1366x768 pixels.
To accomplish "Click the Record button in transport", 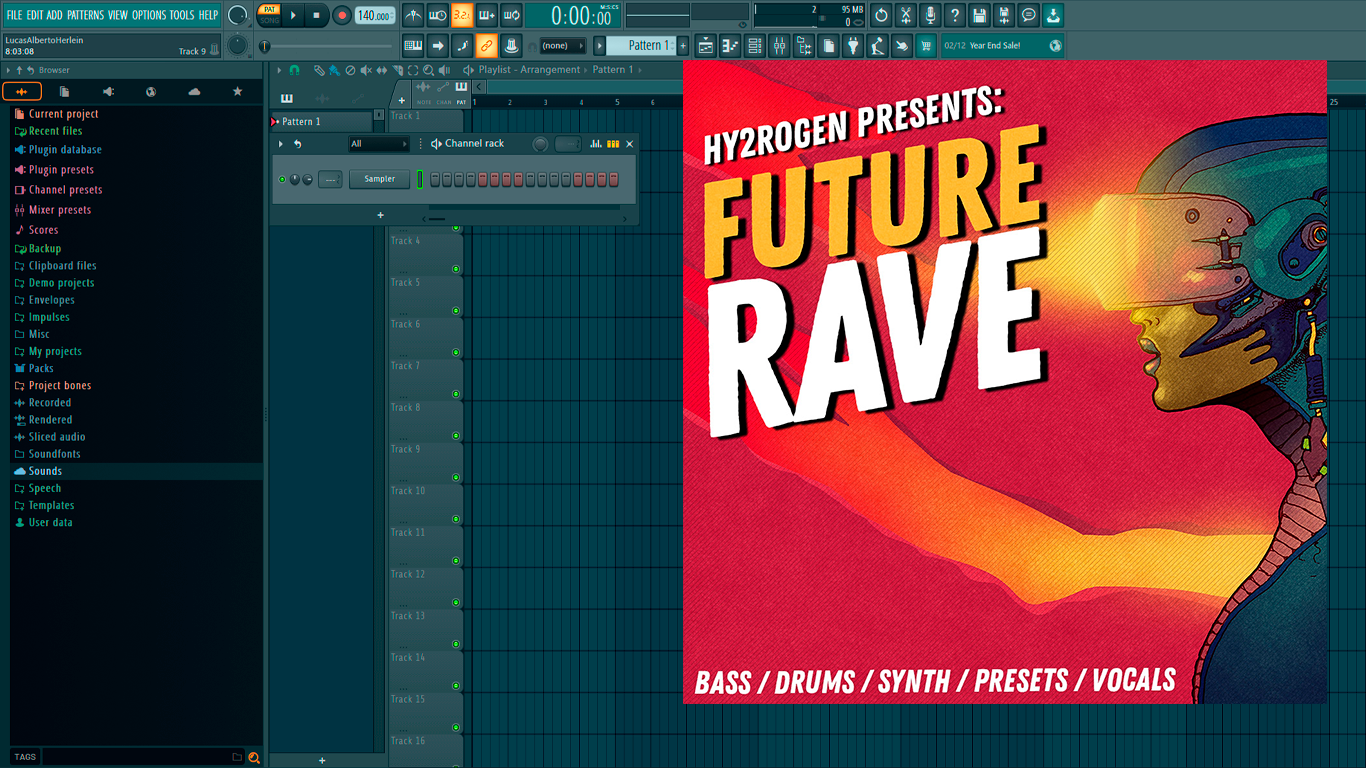I will point(342,16).
